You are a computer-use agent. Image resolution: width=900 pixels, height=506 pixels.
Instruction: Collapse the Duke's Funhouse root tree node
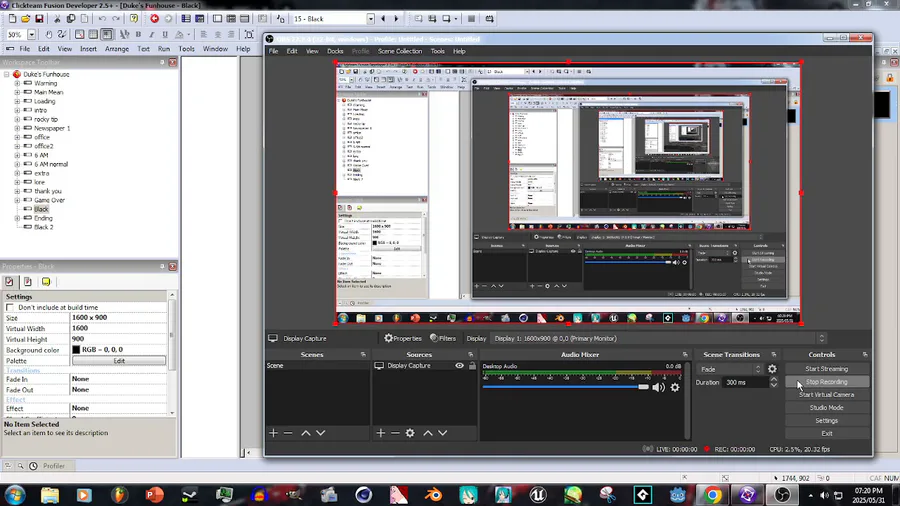7,74
